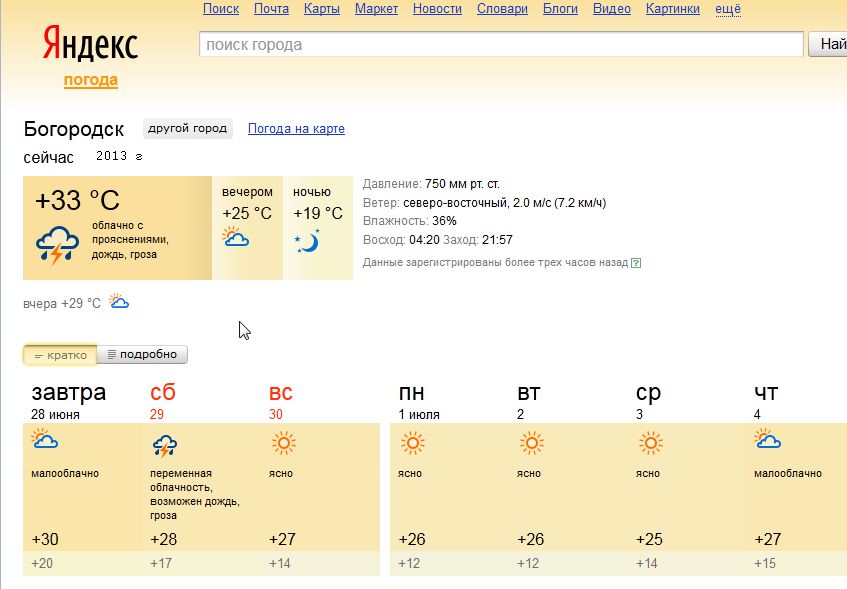The image size is (847, 589).
Task: Click Sunday's clear sun icon
Action: coord(283,442)
